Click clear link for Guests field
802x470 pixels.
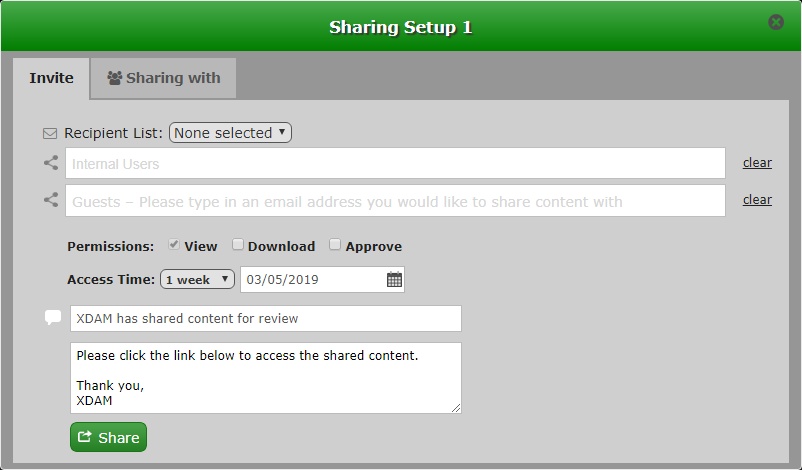(757, 200)
